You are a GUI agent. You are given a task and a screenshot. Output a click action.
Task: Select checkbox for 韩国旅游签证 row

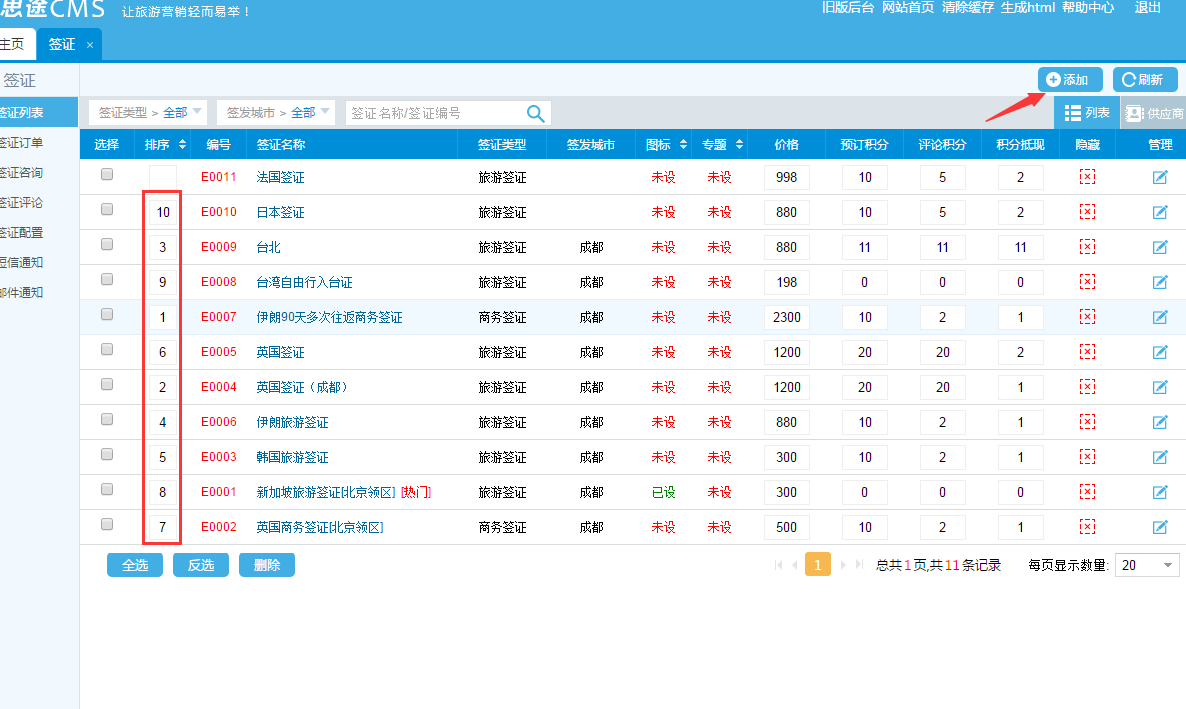107,454
